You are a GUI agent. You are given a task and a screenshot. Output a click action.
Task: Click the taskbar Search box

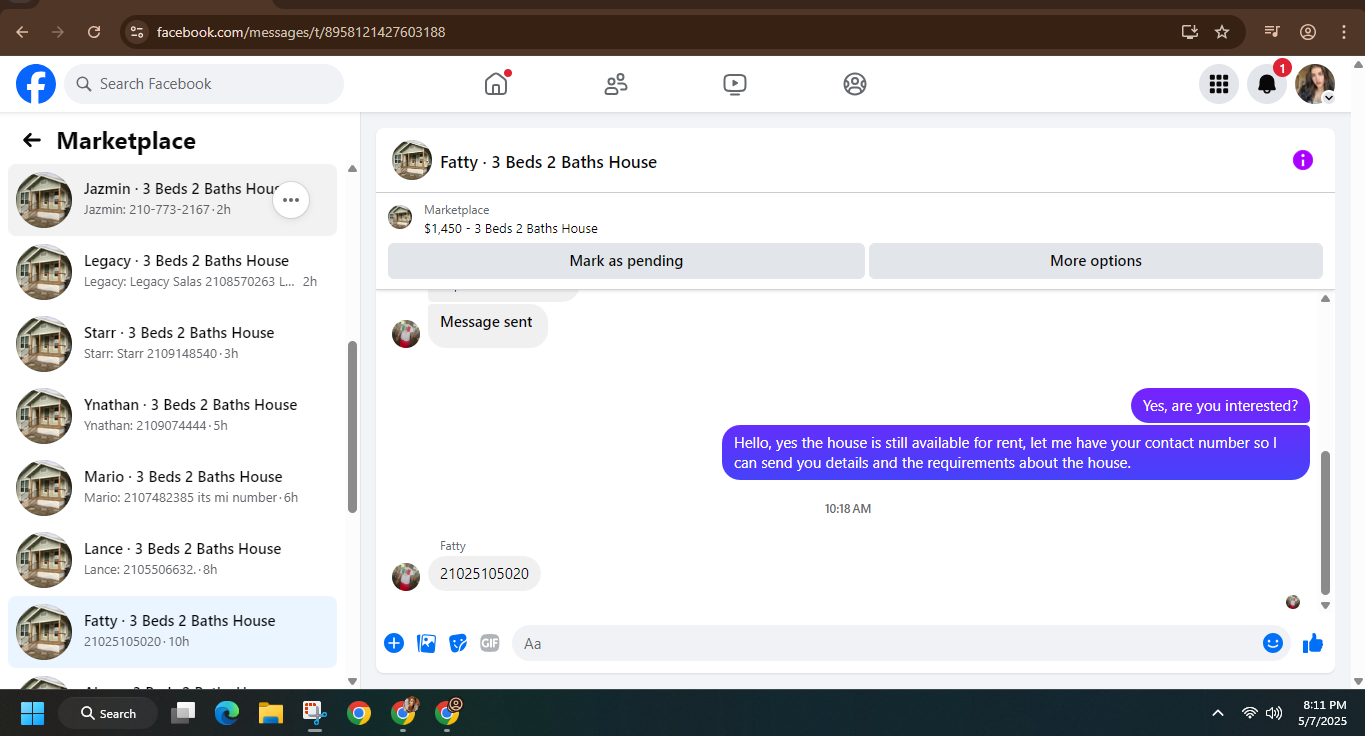click(108, 713)
